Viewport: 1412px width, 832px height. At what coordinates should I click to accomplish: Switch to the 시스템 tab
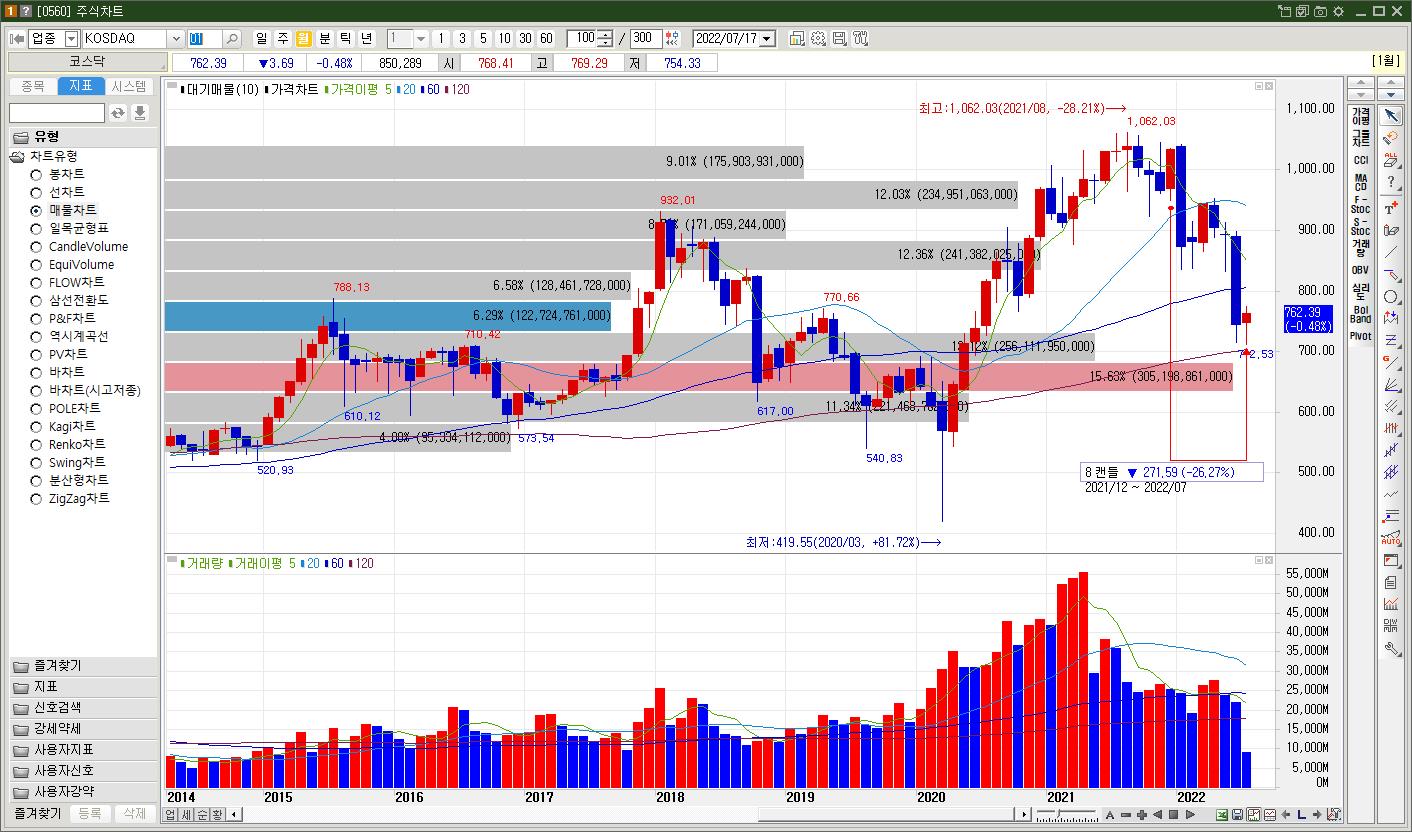[x=129, y=87]
